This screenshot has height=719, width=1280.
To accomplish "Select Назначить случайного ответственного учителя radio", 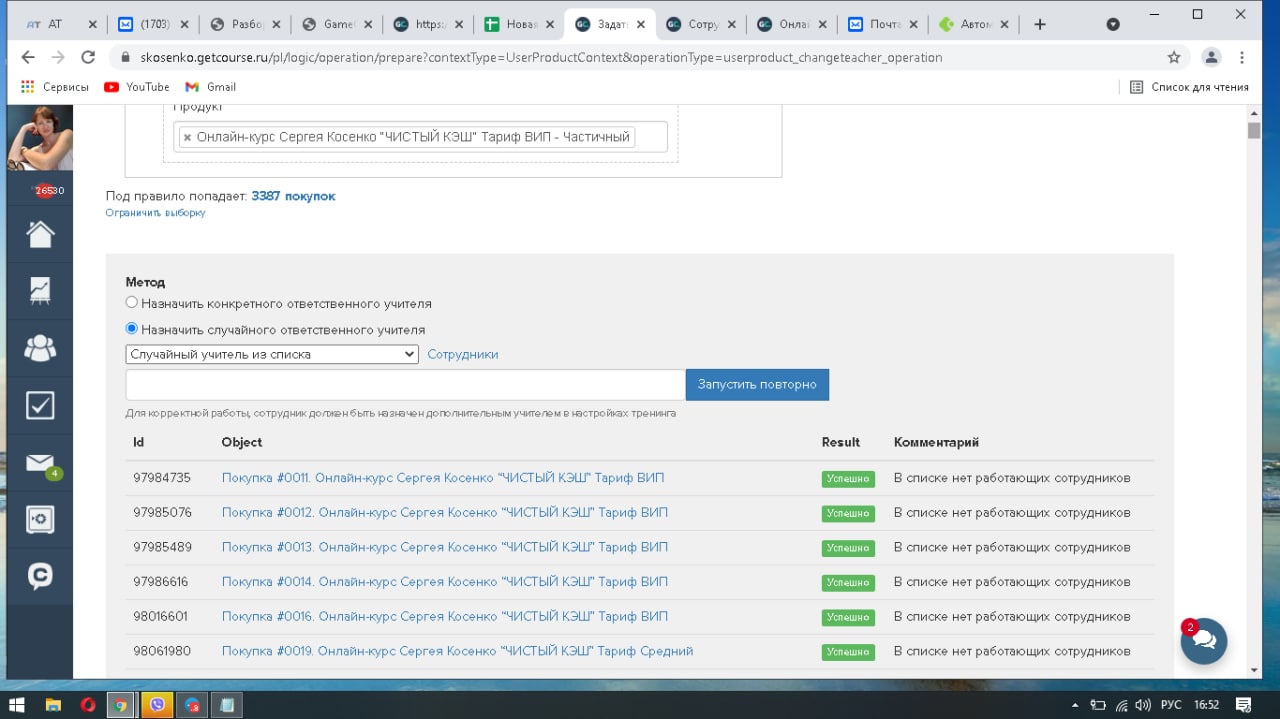I will (131, 328).
